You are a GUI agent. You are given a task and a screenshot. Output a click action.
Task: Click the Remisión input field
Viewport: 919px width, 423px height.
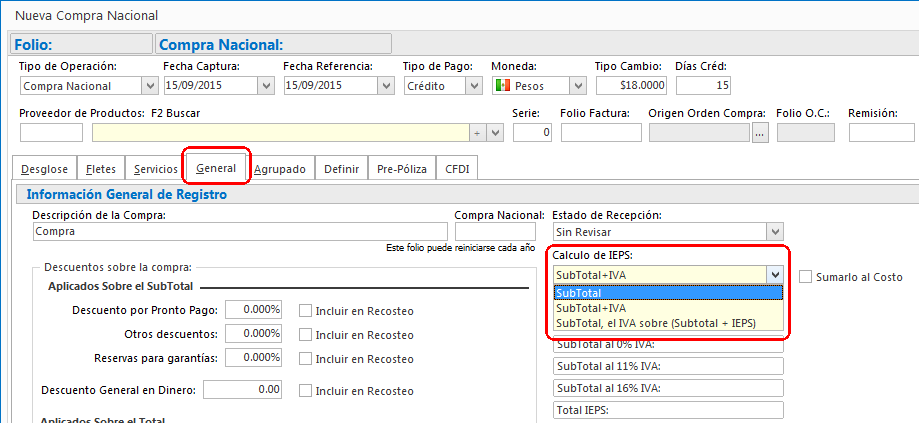tap(881, 132)
